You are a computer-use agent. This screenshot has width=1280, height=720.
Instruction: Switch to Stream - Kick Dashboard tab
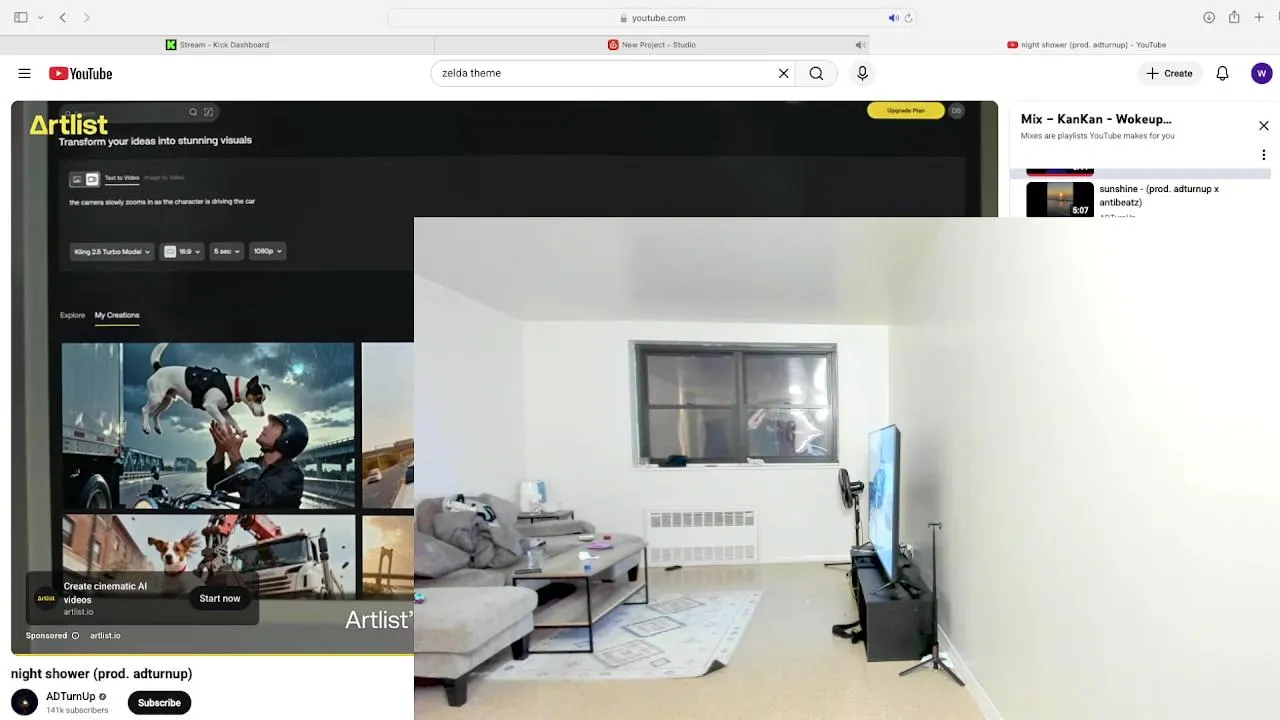[x=217, y=44]
